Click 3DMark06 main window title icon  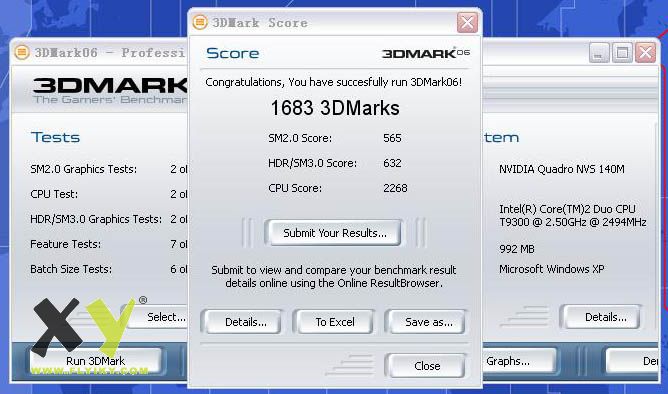click(x=22, y=52)
